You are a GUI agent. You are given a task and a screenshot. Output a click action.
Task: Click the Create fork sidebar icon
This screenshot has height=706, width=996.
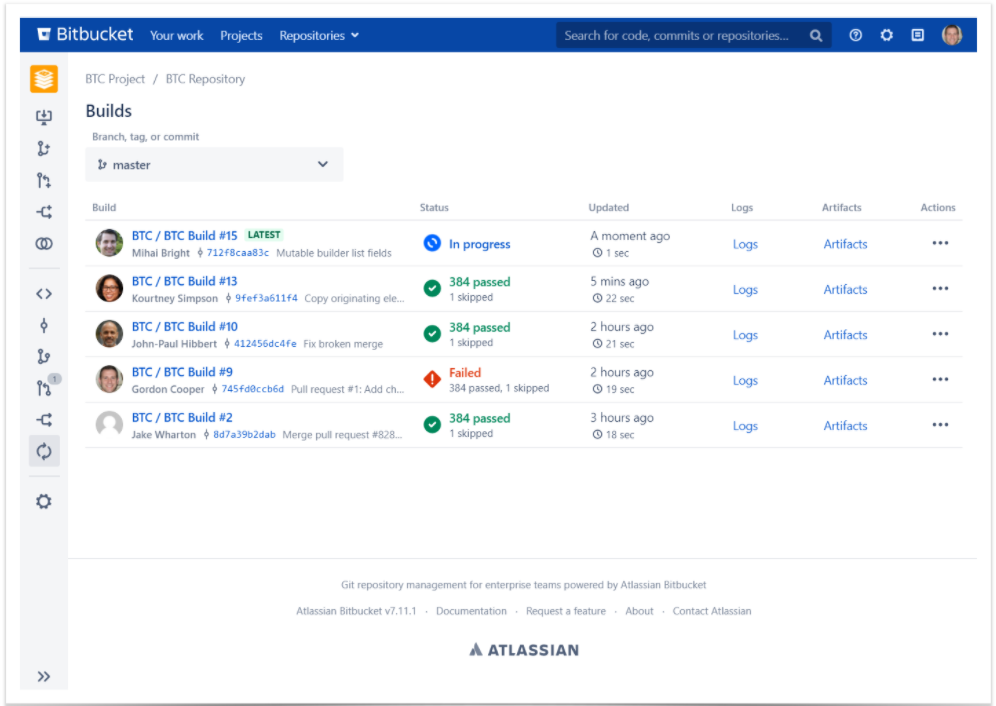(x=44, y=212)
